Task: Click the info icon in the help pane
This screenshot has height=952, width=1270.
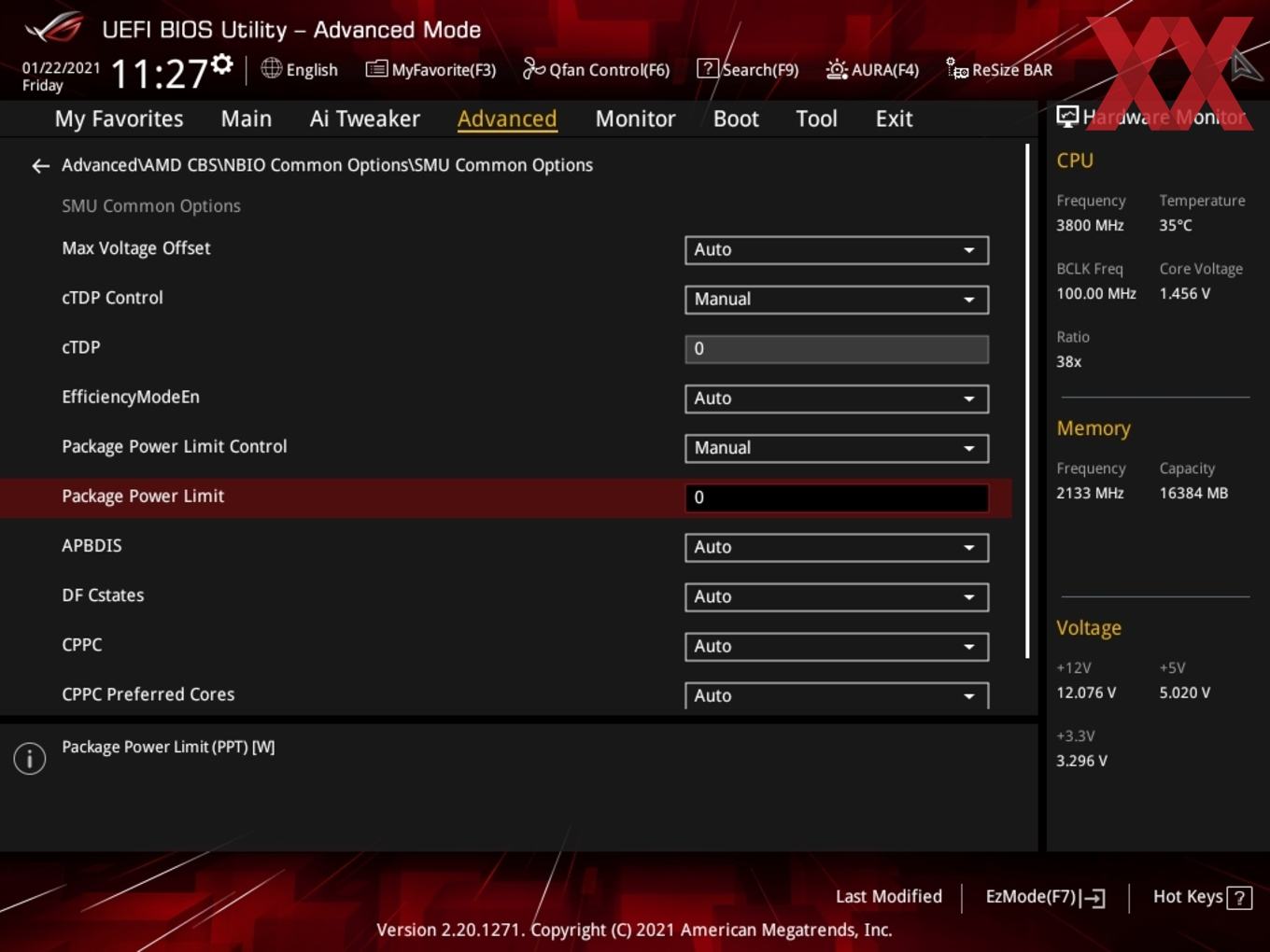Action: [x=30, y=759]
